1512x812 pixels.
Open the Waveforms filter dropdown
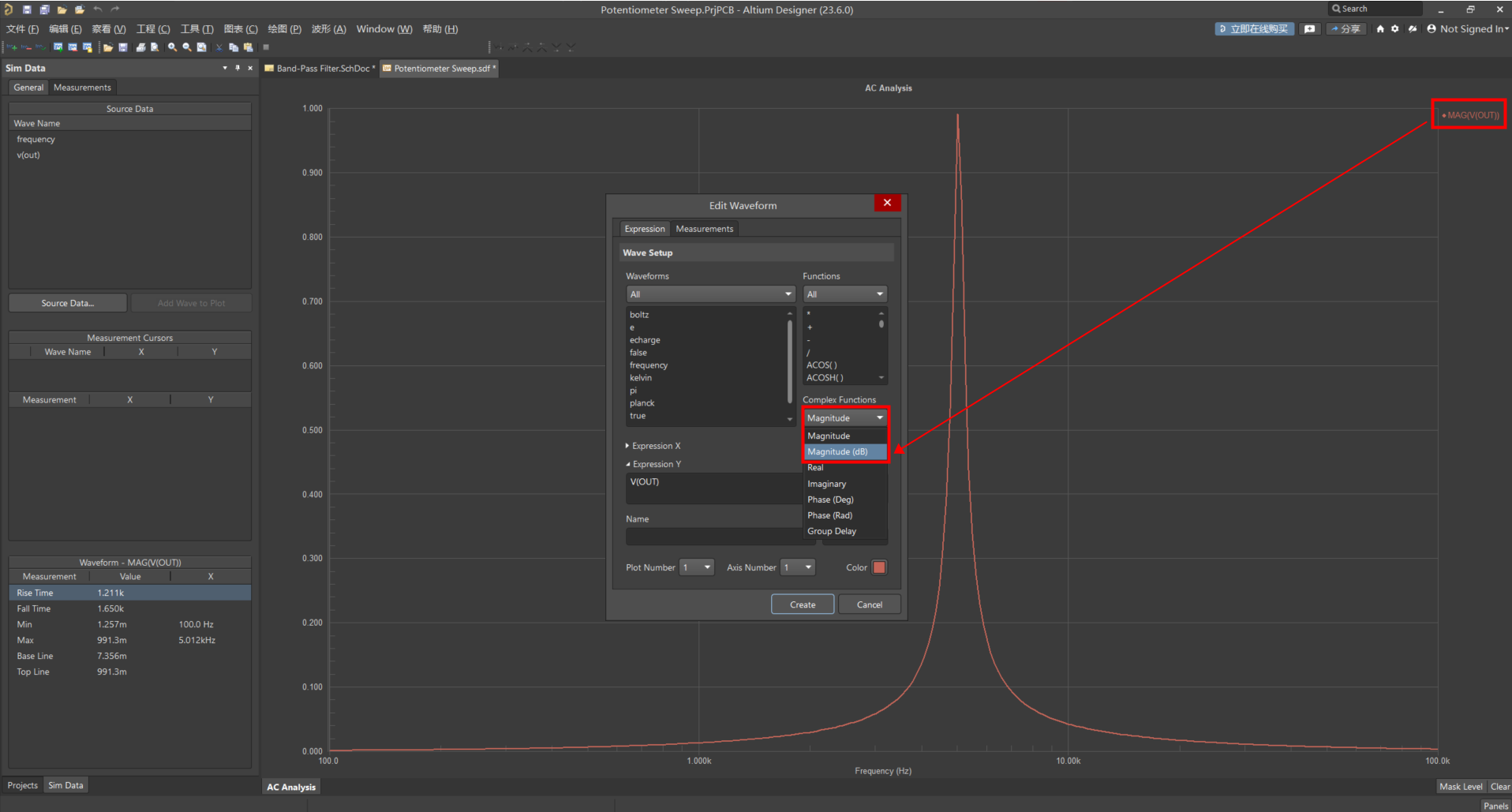tap(710, 294)
